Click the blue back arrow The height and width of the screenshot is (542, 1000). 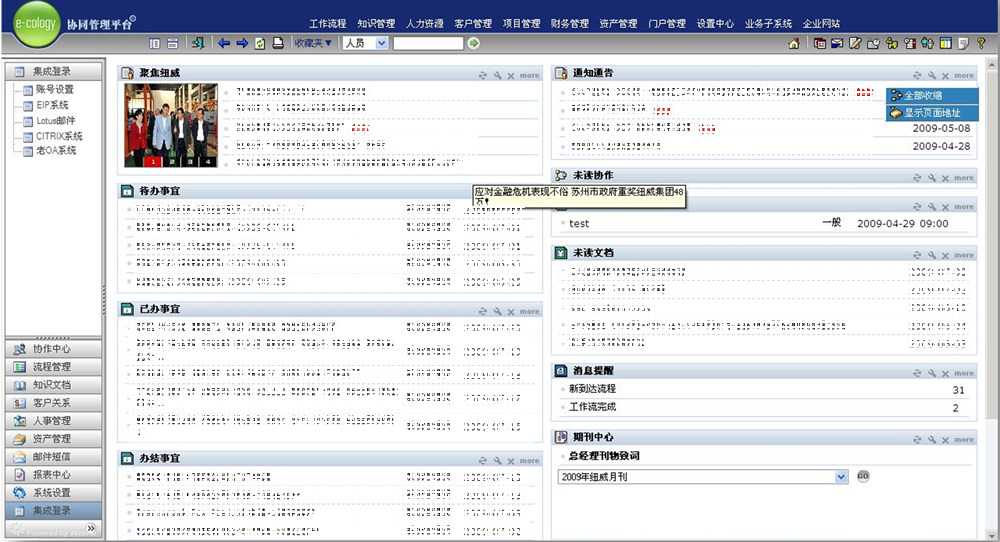coord(224,43)
